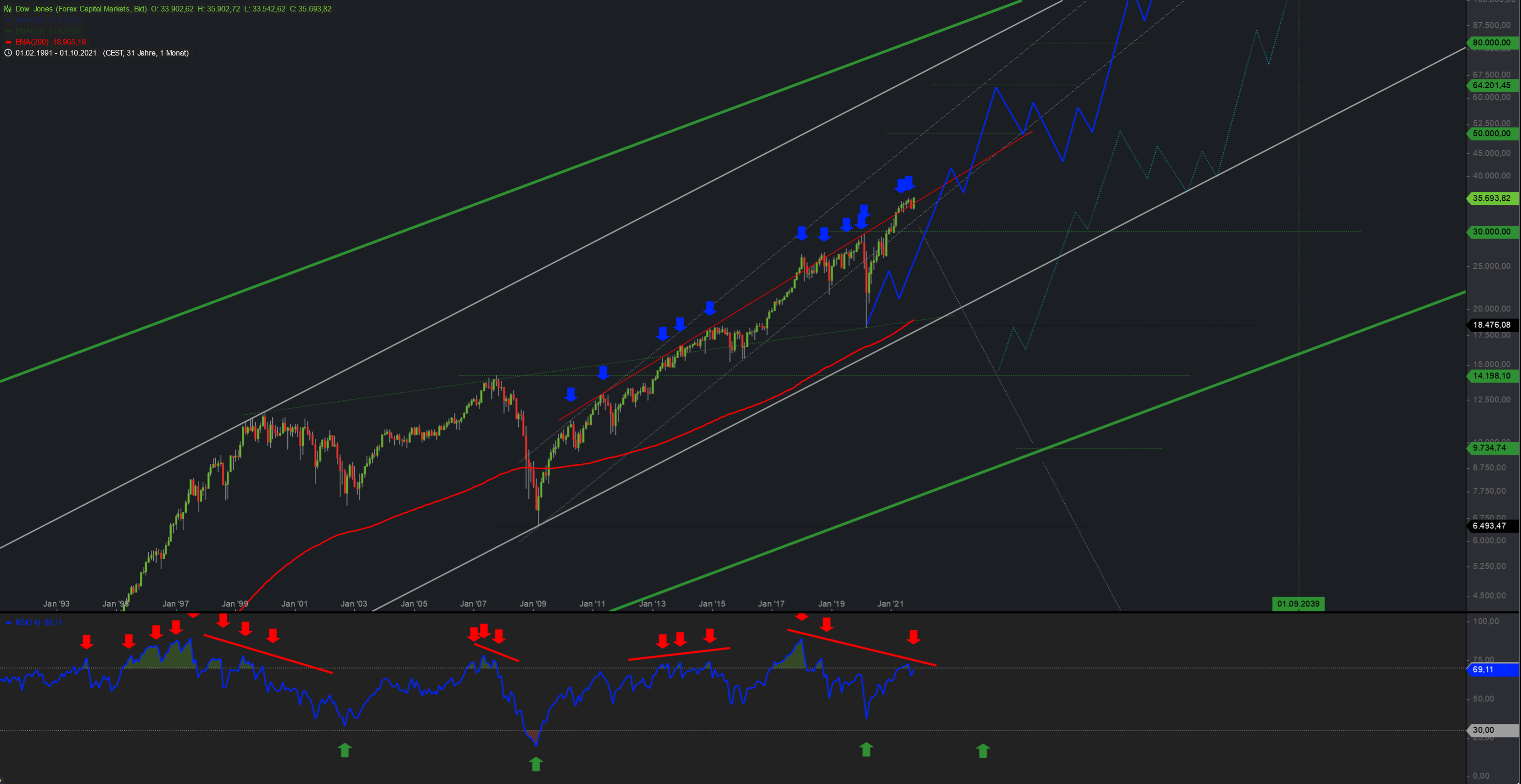The width and height of the screenshot is (1521, 784).
Task: Click the red EMA(200) legend dash icon
Action: coord(8,42)
